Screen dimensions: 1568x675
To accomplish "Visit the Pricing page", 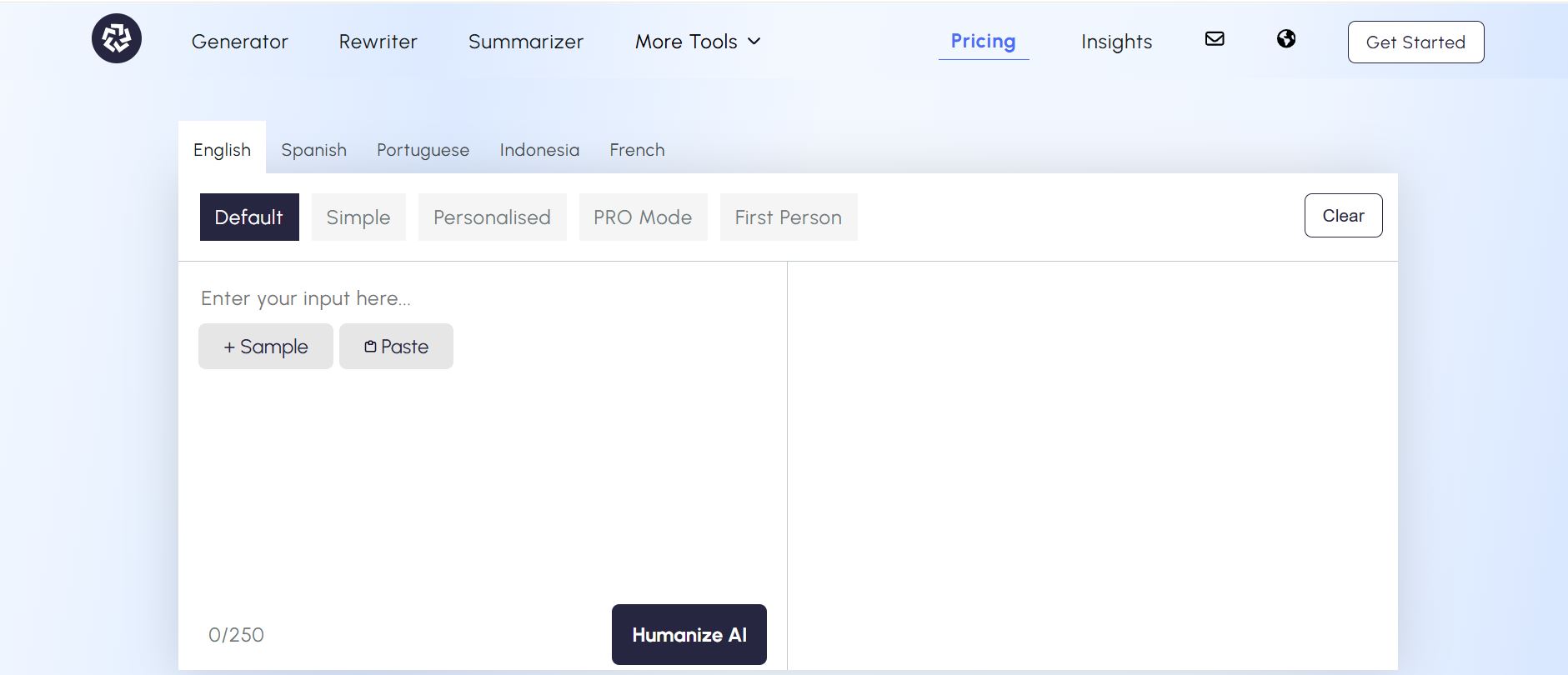I will (x=983, y=42).
